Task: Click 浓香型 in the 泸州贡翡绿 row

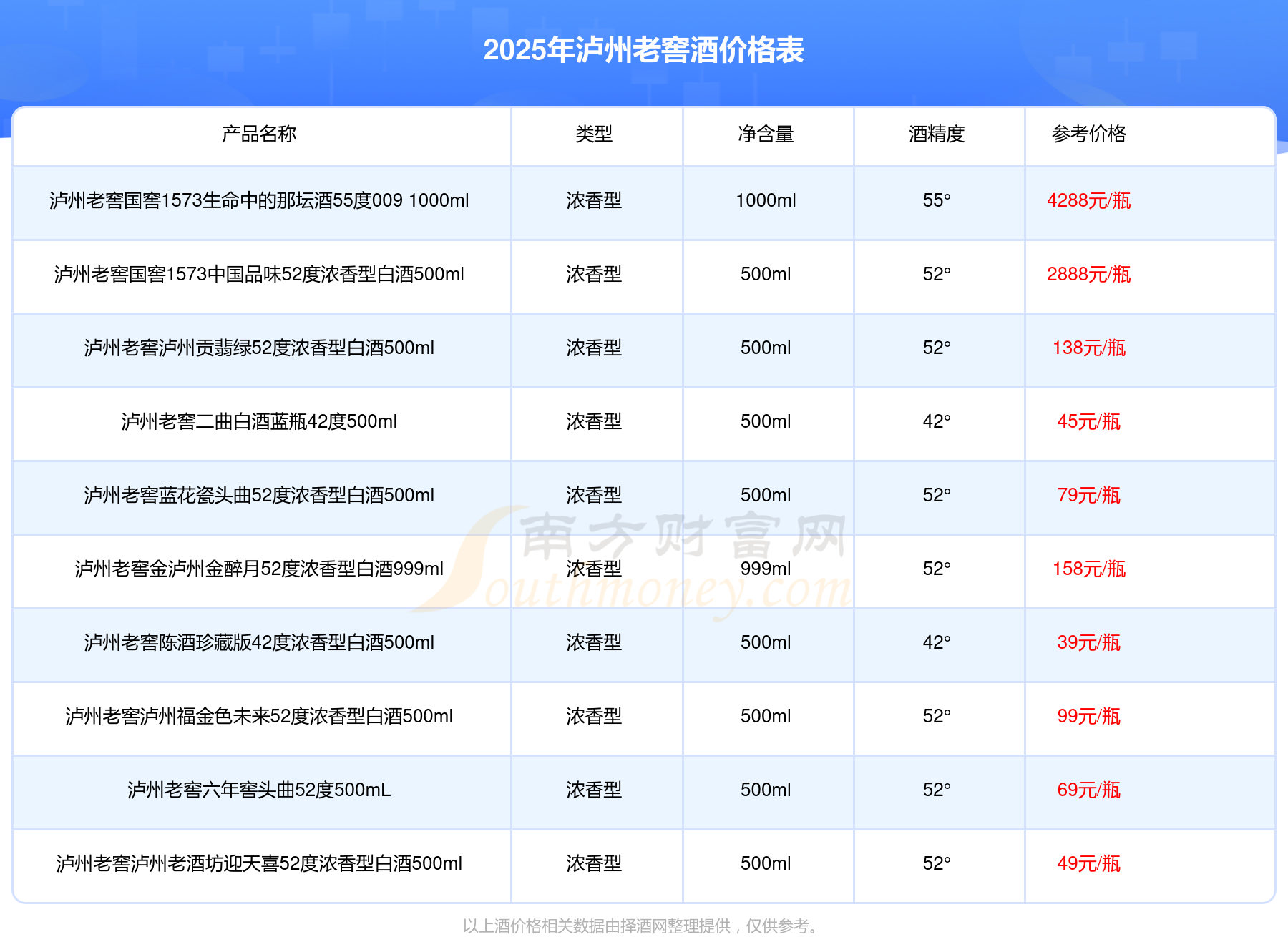Action: (594, 348)
